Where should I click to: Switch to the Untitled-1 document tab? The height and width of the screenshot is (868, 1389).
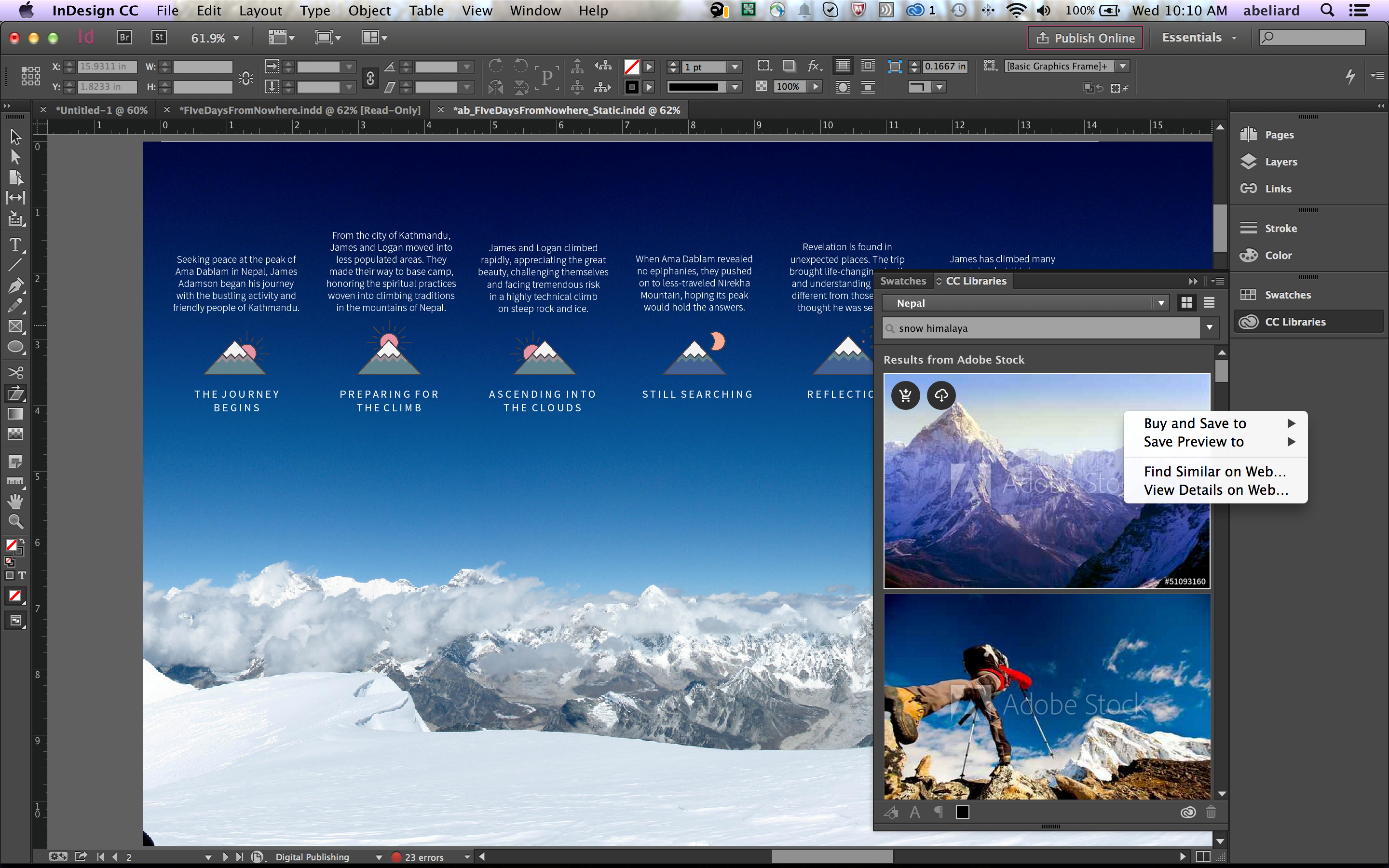click(103, 109)
